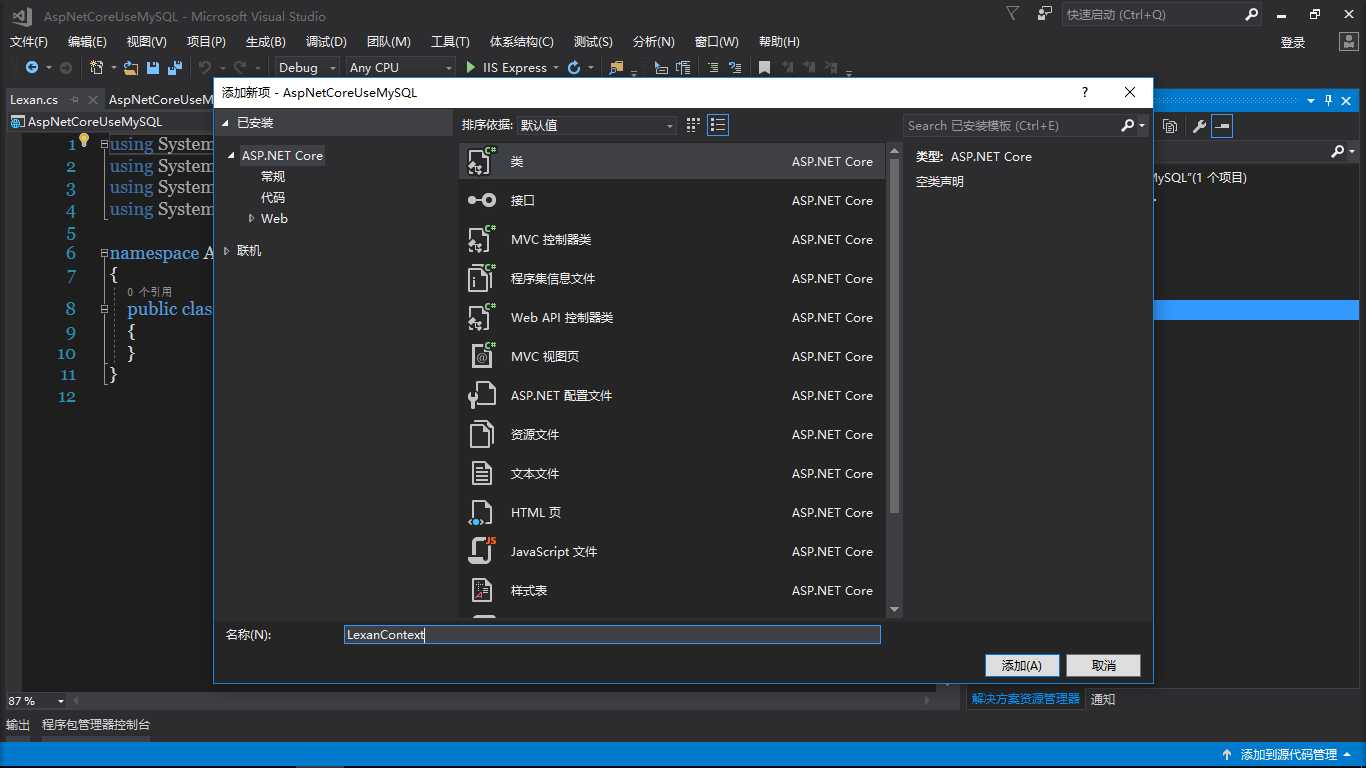Switch to the 通知 tab
The width and height of the screenshot is (1366, 768).
1103,699
